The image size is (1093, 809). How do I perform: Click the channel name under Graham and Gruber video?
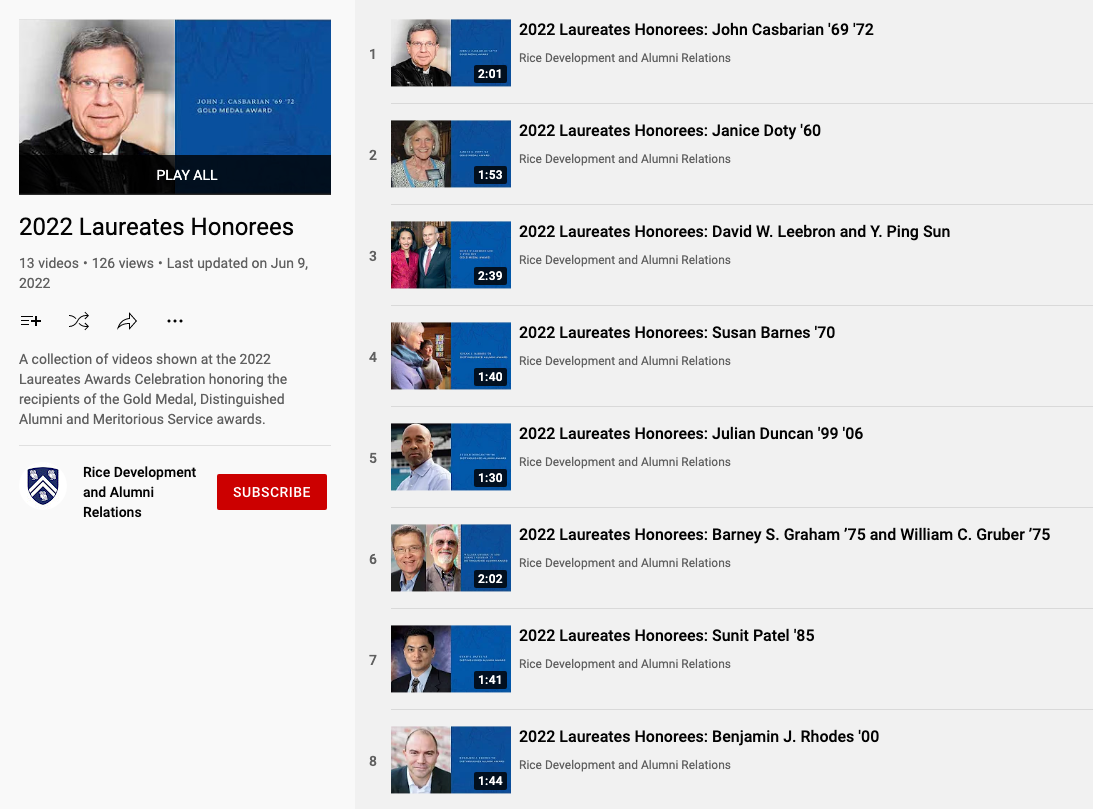(x=625, y=563)
